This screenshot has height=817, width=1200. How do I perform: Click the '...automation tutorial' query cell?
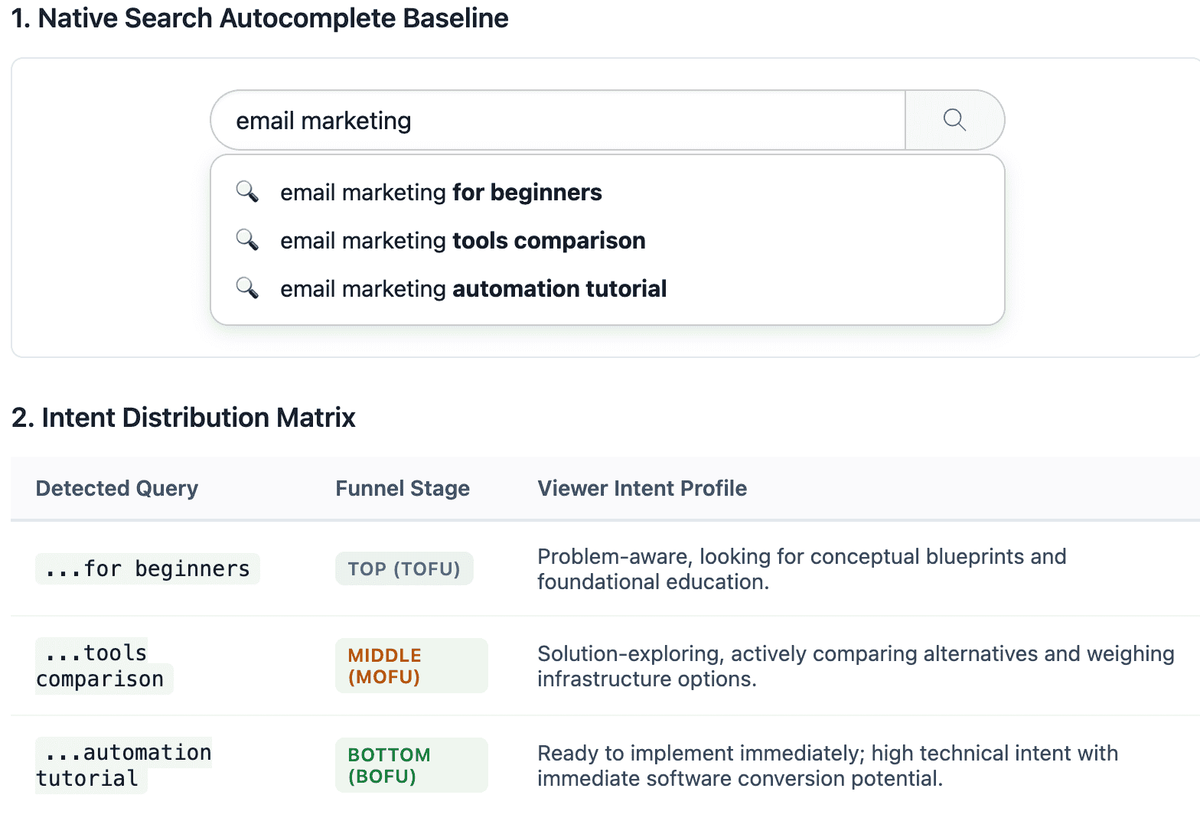(x=124, y=765)
